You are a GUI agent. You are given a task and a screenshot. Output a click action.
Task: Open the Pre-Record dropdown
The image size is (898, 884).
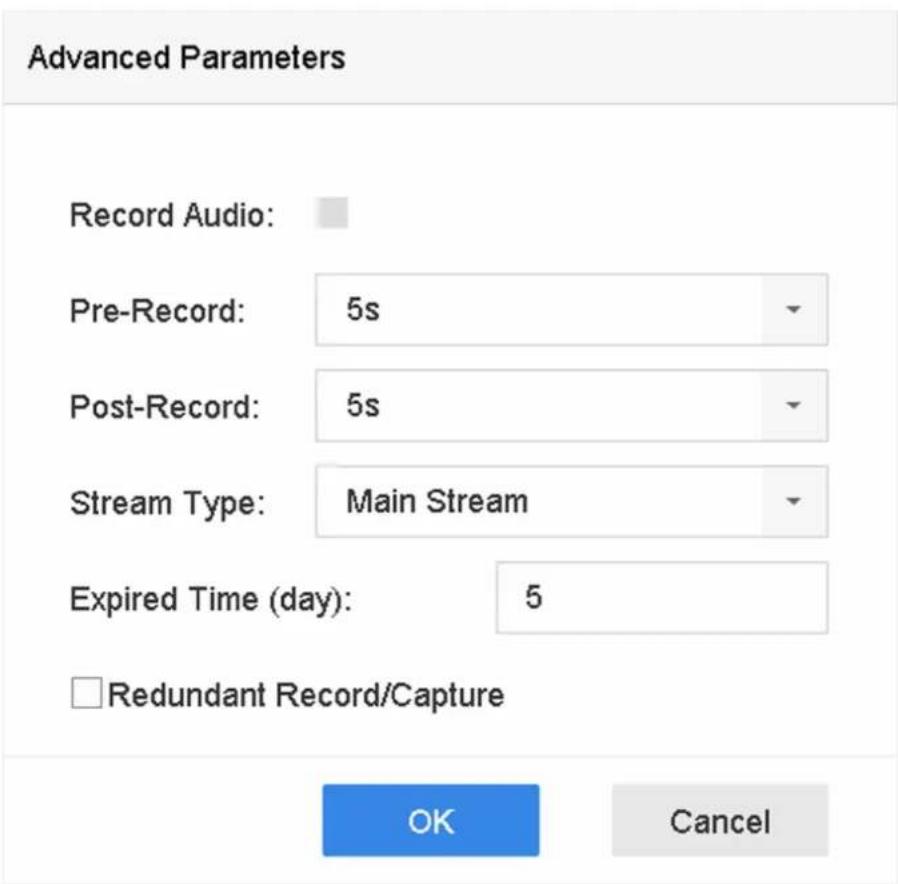tap(571, 310)
